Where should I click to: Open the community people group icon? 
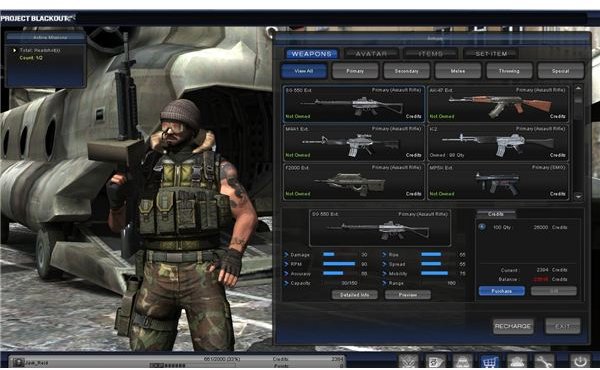517,362
